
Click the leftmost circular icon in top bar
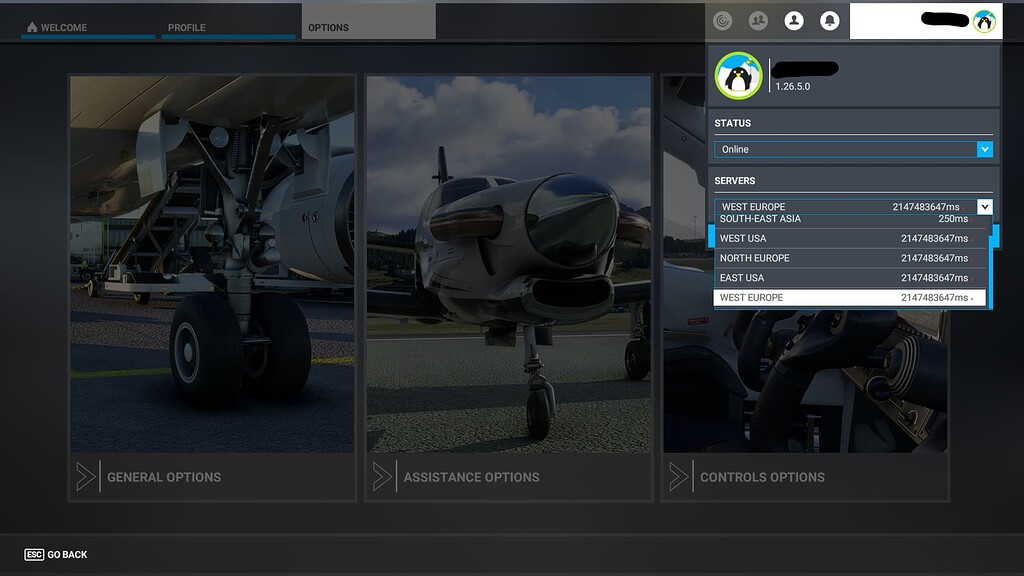pyautogui.click(x=722, y=20)
